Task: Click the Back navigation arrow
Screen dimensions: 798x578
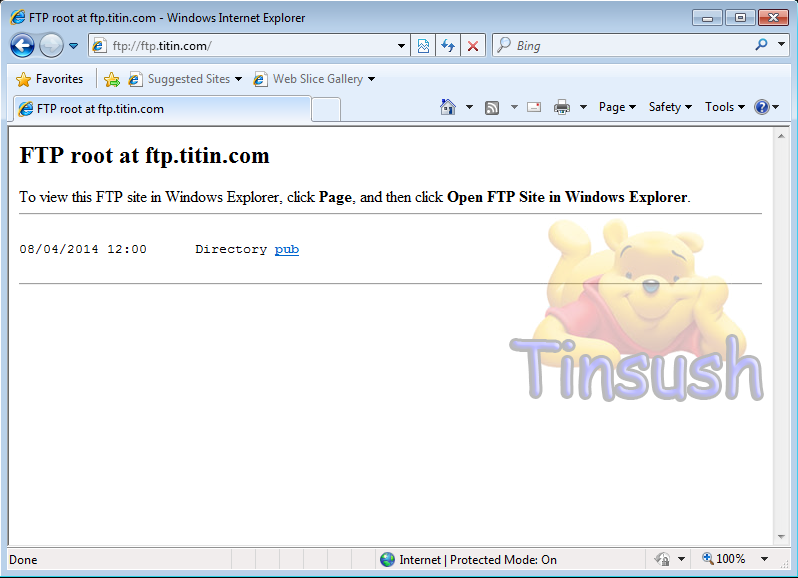Action: (22, 46)
